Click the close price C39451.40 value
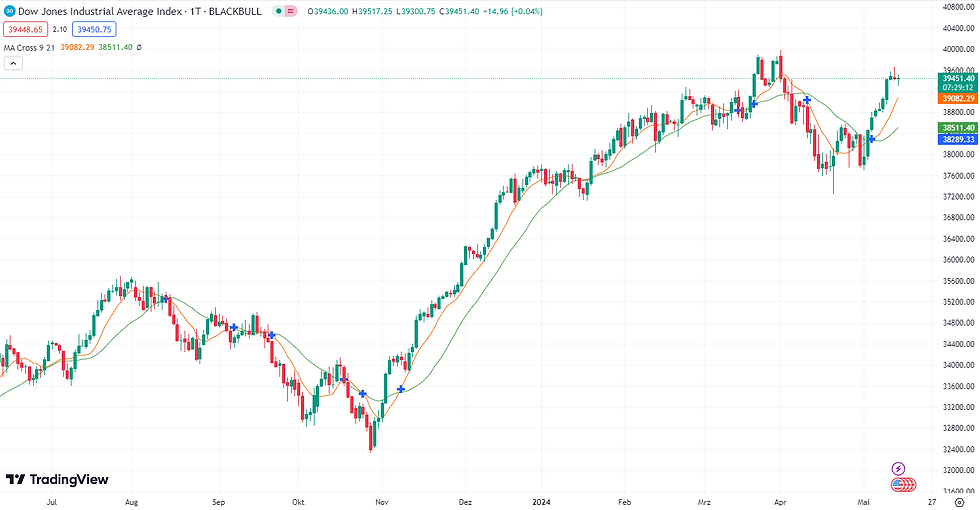The image size is (980, 510). coord(459,11)
